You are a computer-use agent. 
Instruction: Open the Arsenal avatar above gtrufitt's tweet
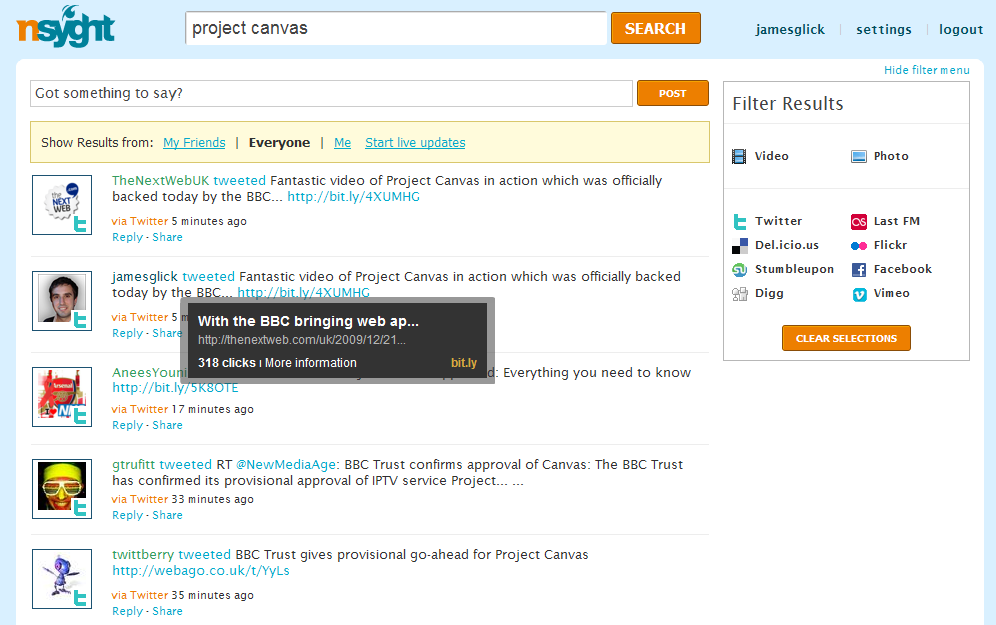(62, 396)
